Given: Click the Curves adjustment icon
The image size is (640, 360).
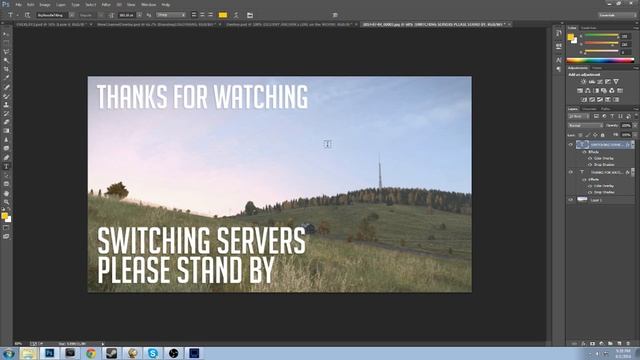Looking at the screenshot, I should coord(600,82).
